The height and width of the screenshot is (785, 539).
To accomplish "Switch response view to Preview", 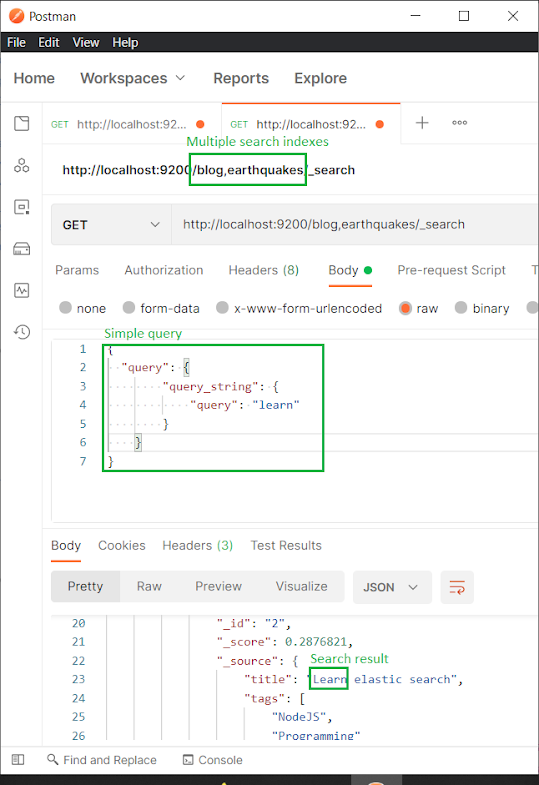I will (x=219, y=586).
